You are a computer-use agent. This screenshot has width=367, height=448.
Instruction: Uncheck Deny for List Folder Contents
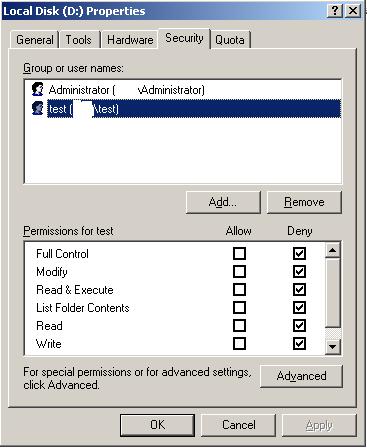pyautogui.click(x=299, y=307)
